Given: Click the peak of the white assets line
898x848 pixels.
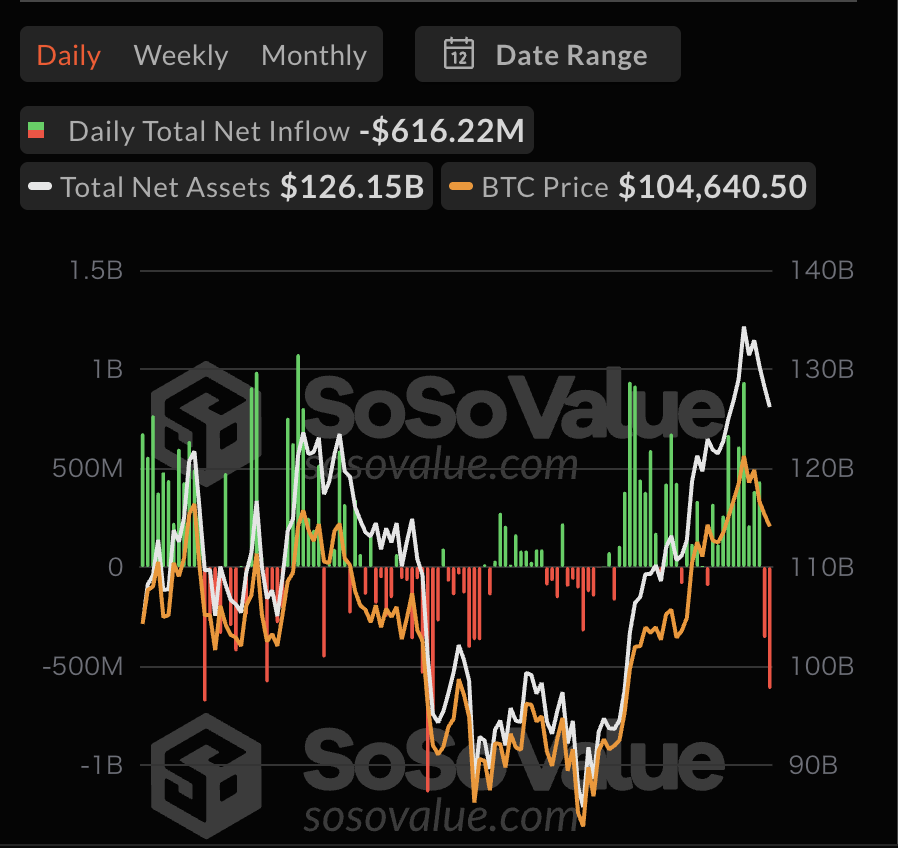Looking at the screenshot, I should [744, 329].
